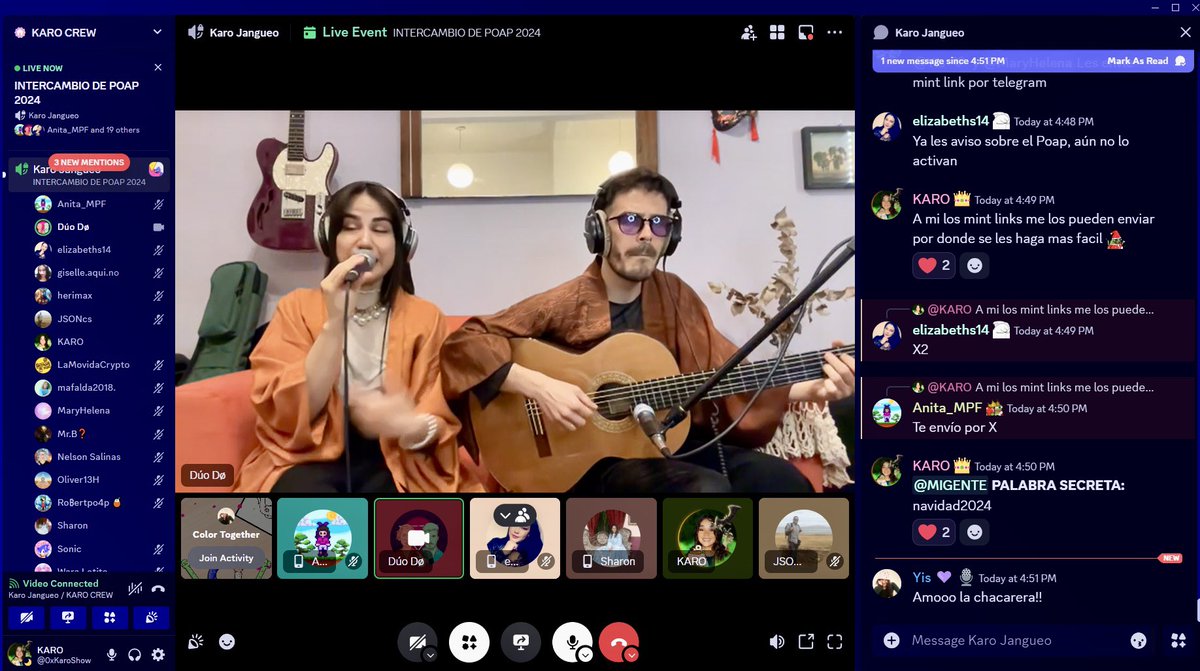Click heart reaction on PALABRA SECRETA message

pos(934,532)
